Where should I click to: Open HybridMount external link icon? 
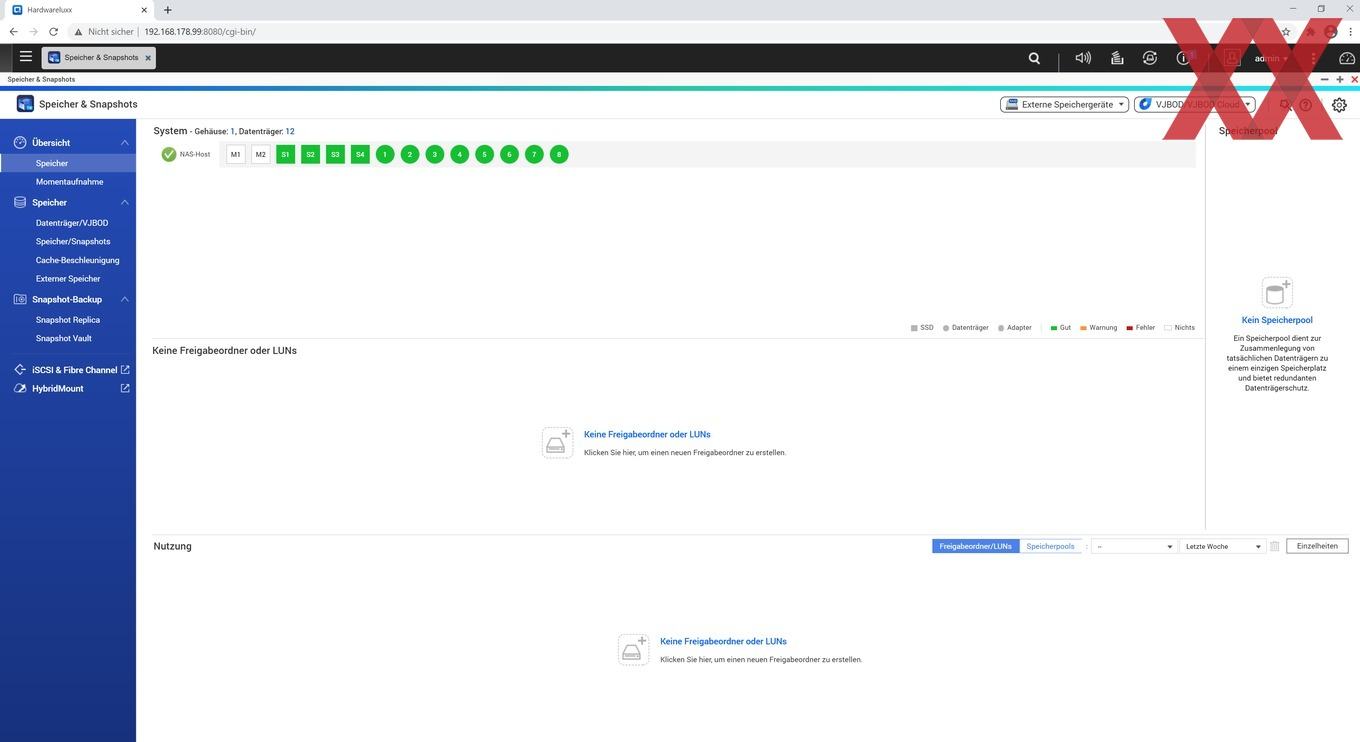[125, 388]
